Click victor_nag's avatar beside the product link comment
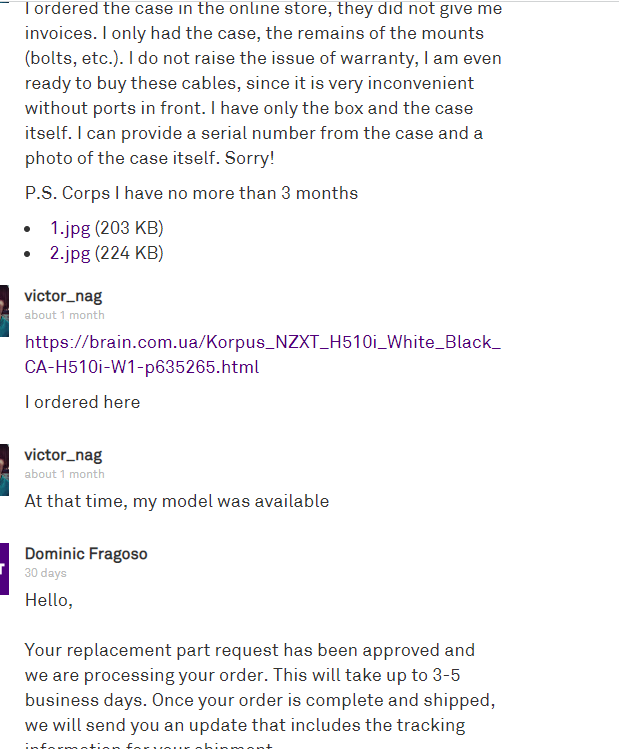 click(x=4, y=304)
